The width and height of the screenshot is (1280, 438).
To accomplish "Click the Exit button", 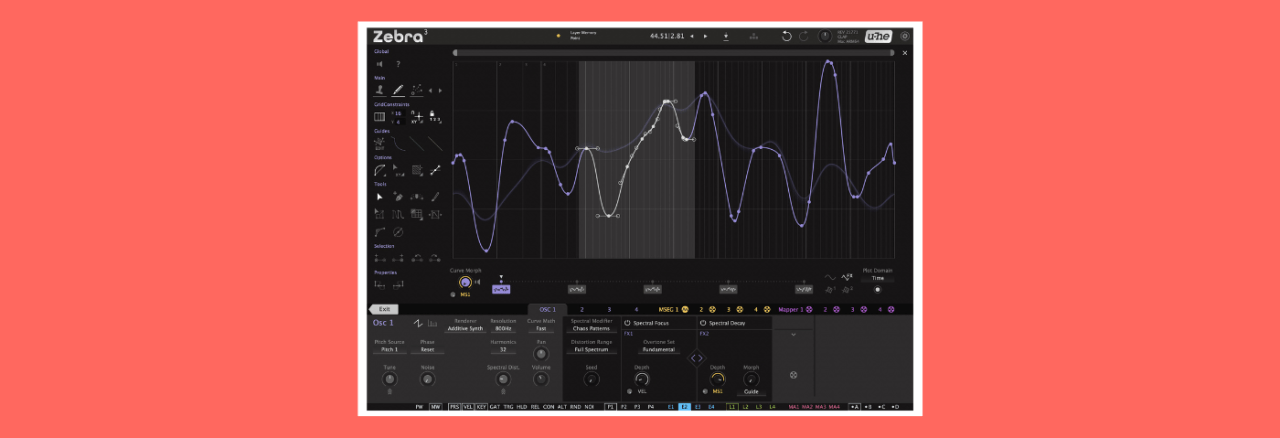I will click(383, 310).
